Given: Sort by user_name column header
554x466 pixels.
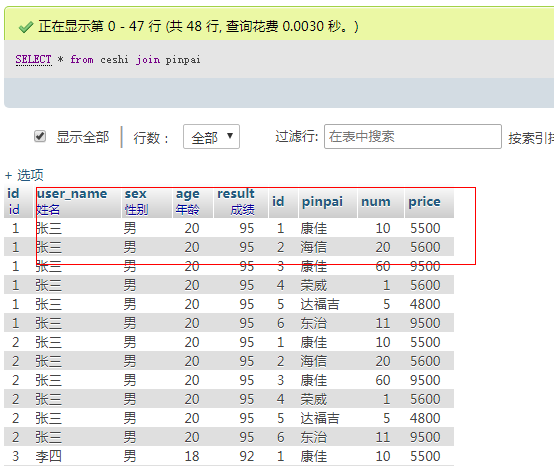Looking at the screenshot, I should point(72,194).
